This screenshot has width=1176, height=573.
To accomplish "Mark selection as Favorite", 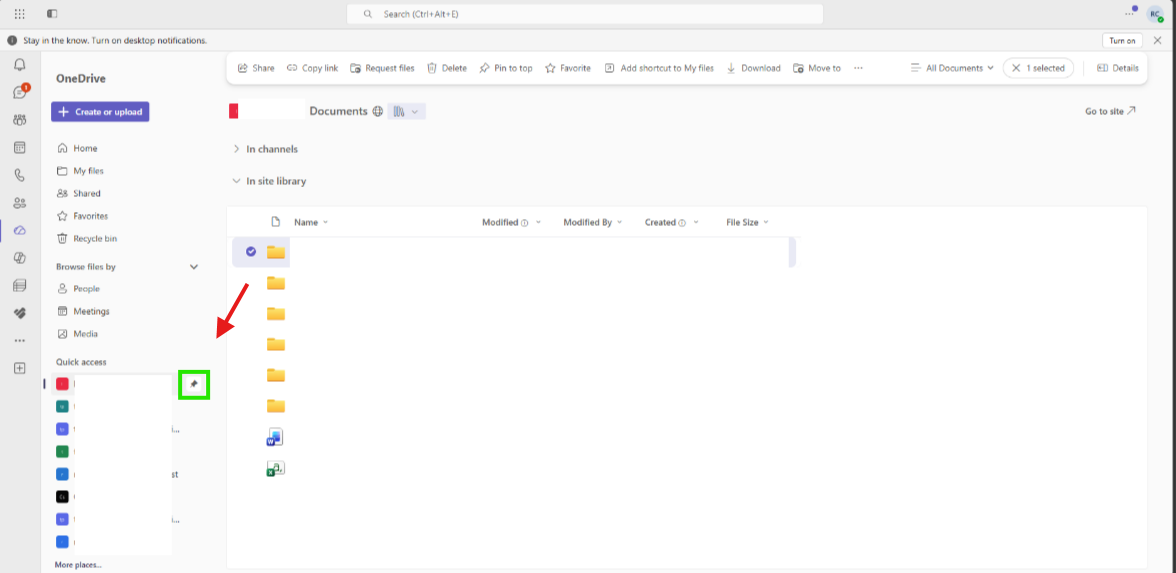I will pos(568,68).
